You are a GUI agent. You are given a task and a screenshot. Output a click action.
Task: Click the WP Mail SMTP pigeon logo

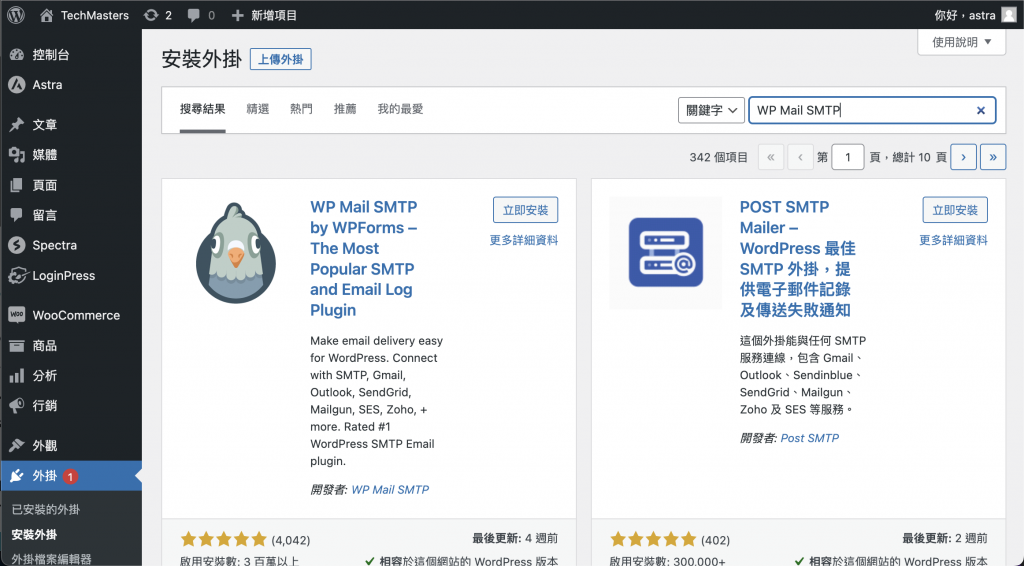[x=236, y=253]
